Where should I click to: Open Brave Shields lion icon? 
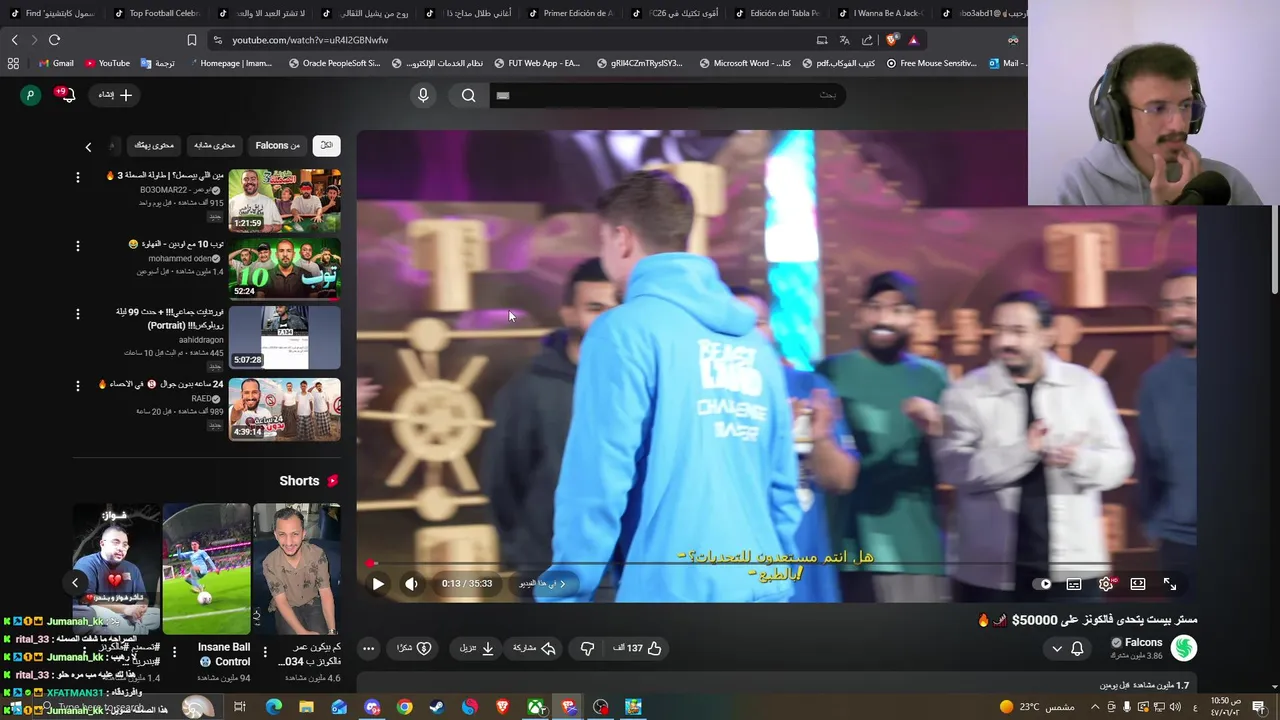[x=892, y=40]
